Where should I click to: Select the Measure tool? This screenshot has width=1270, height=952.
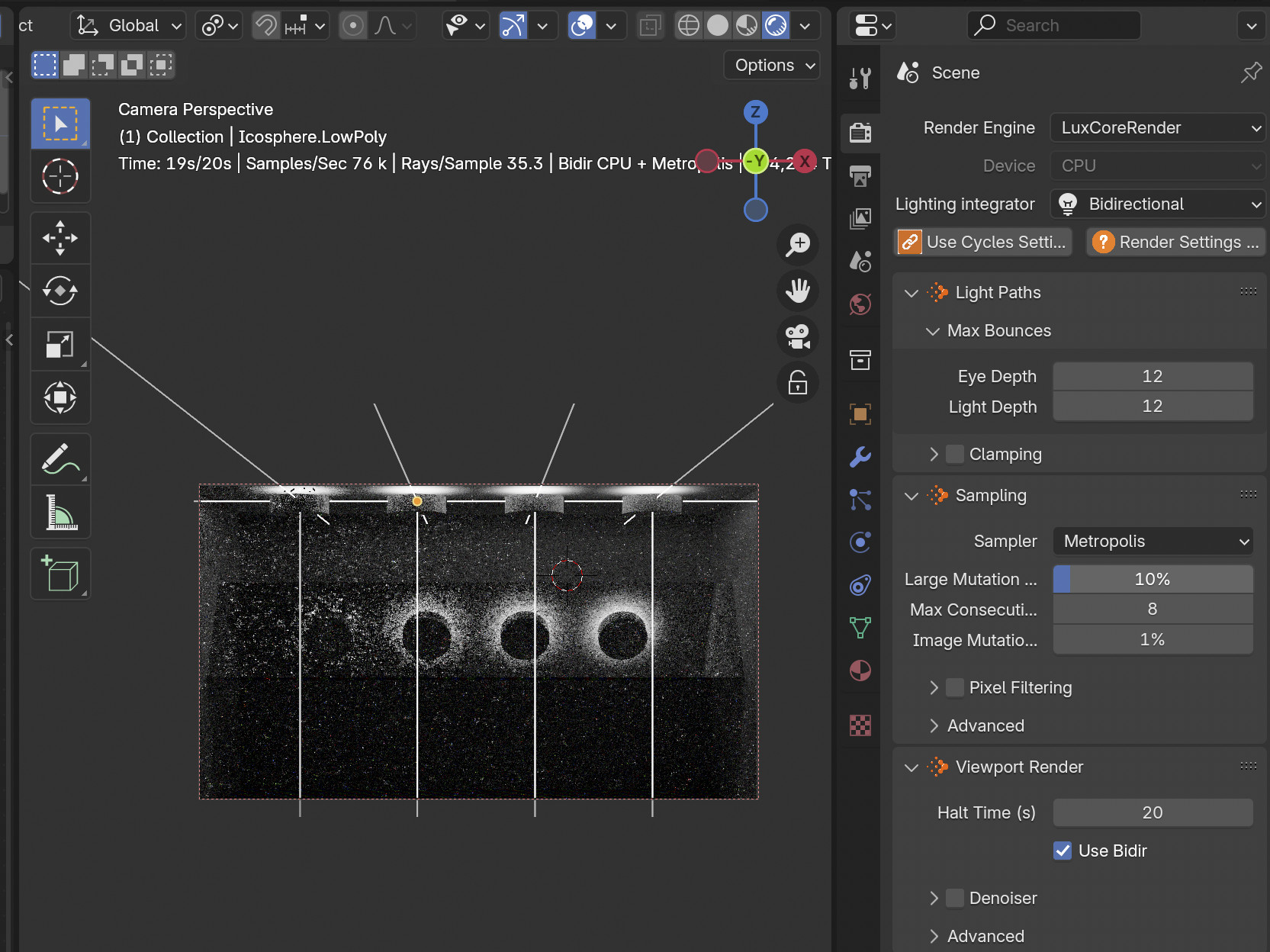click(60, 512)
